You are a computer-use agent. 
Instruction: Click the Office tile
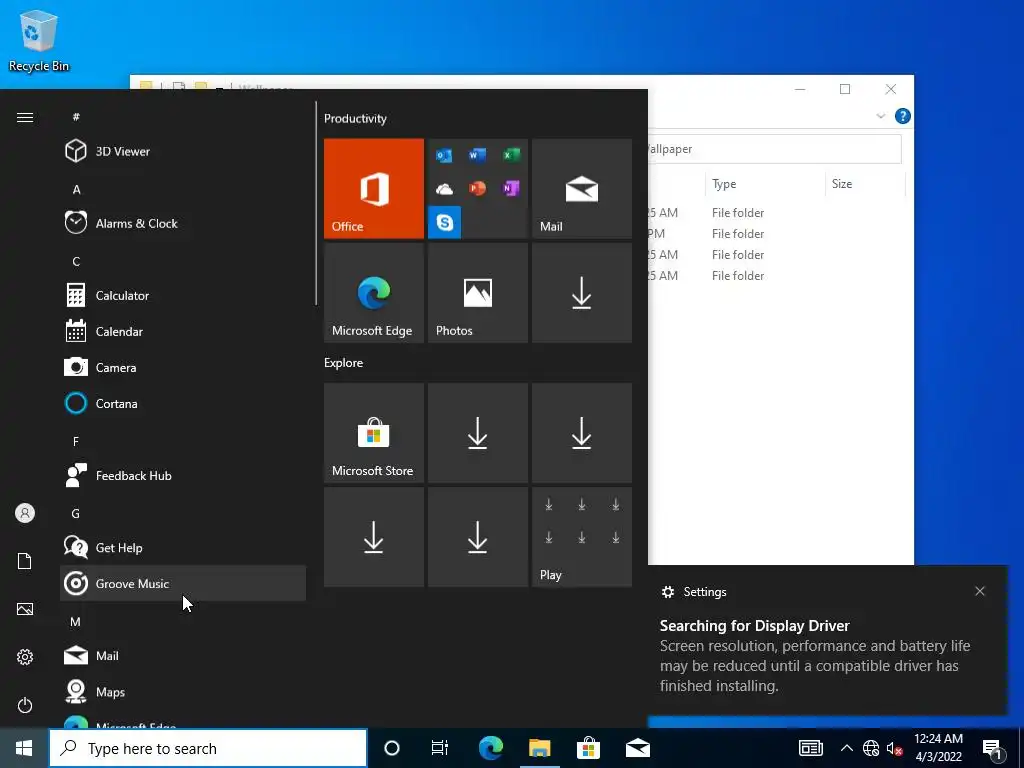[374, 188]
